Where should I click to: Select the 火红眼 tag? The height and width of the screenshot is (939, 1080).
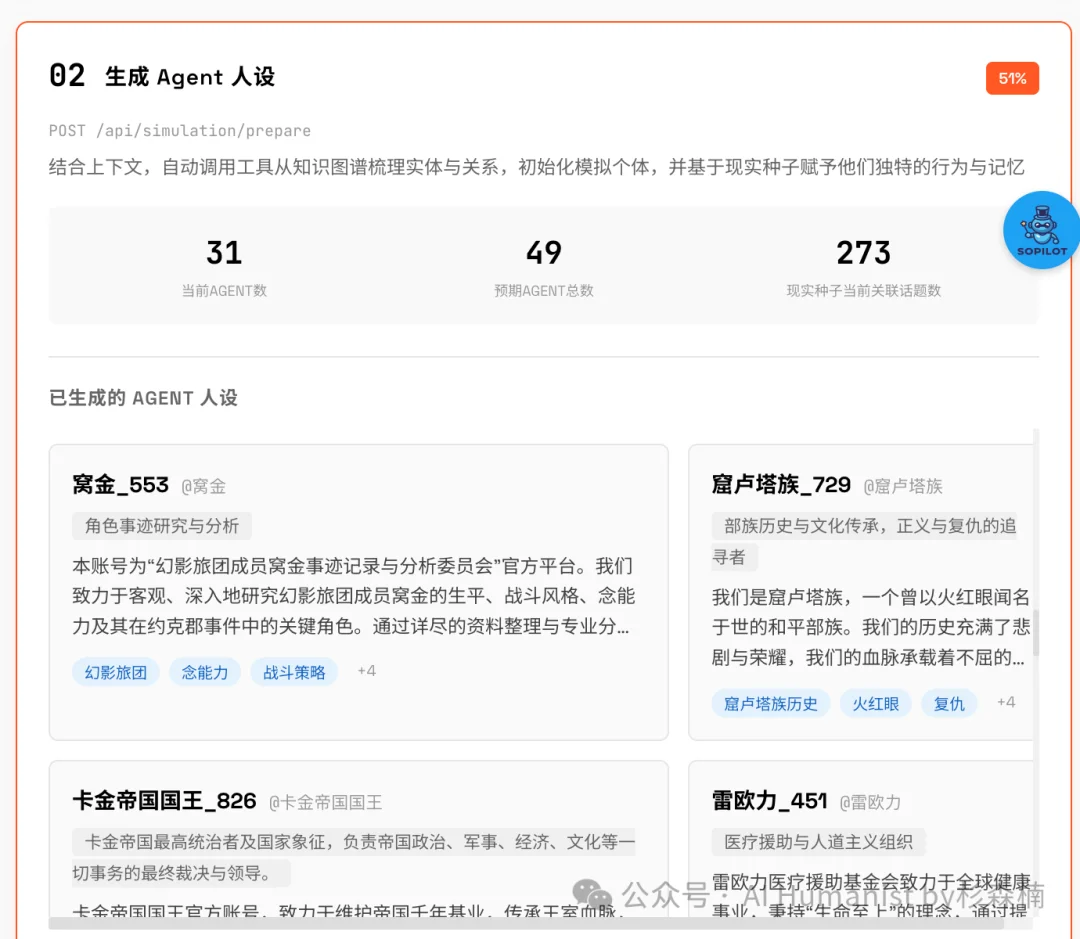875,704
